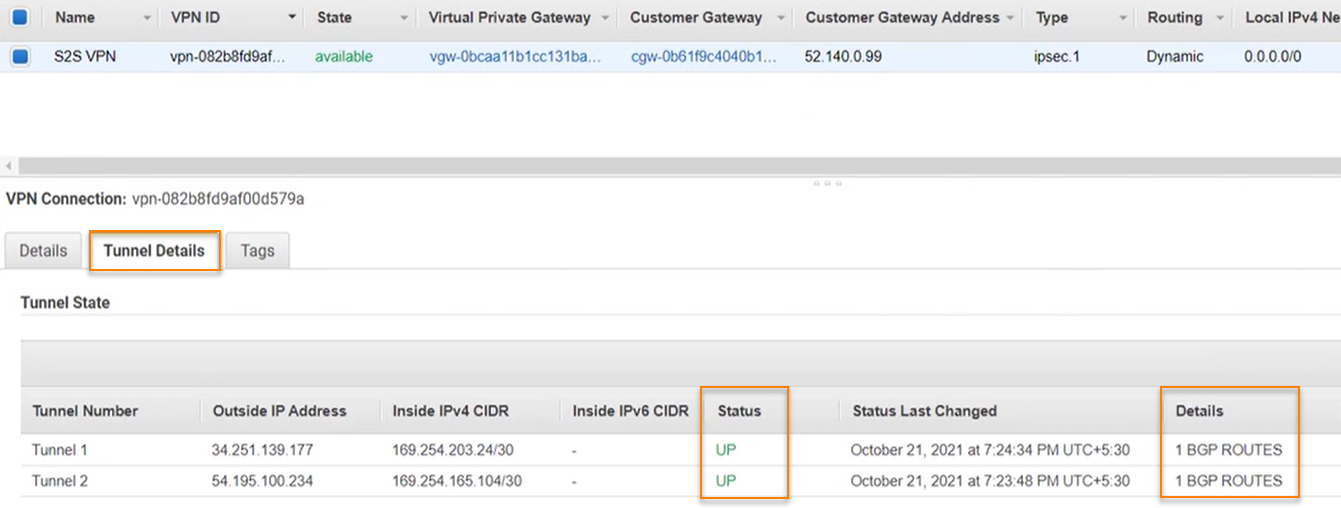This screenshot has width=1341, height=508.
Task: Click the pane resize handle dots
Action: [x=827, y=183]
